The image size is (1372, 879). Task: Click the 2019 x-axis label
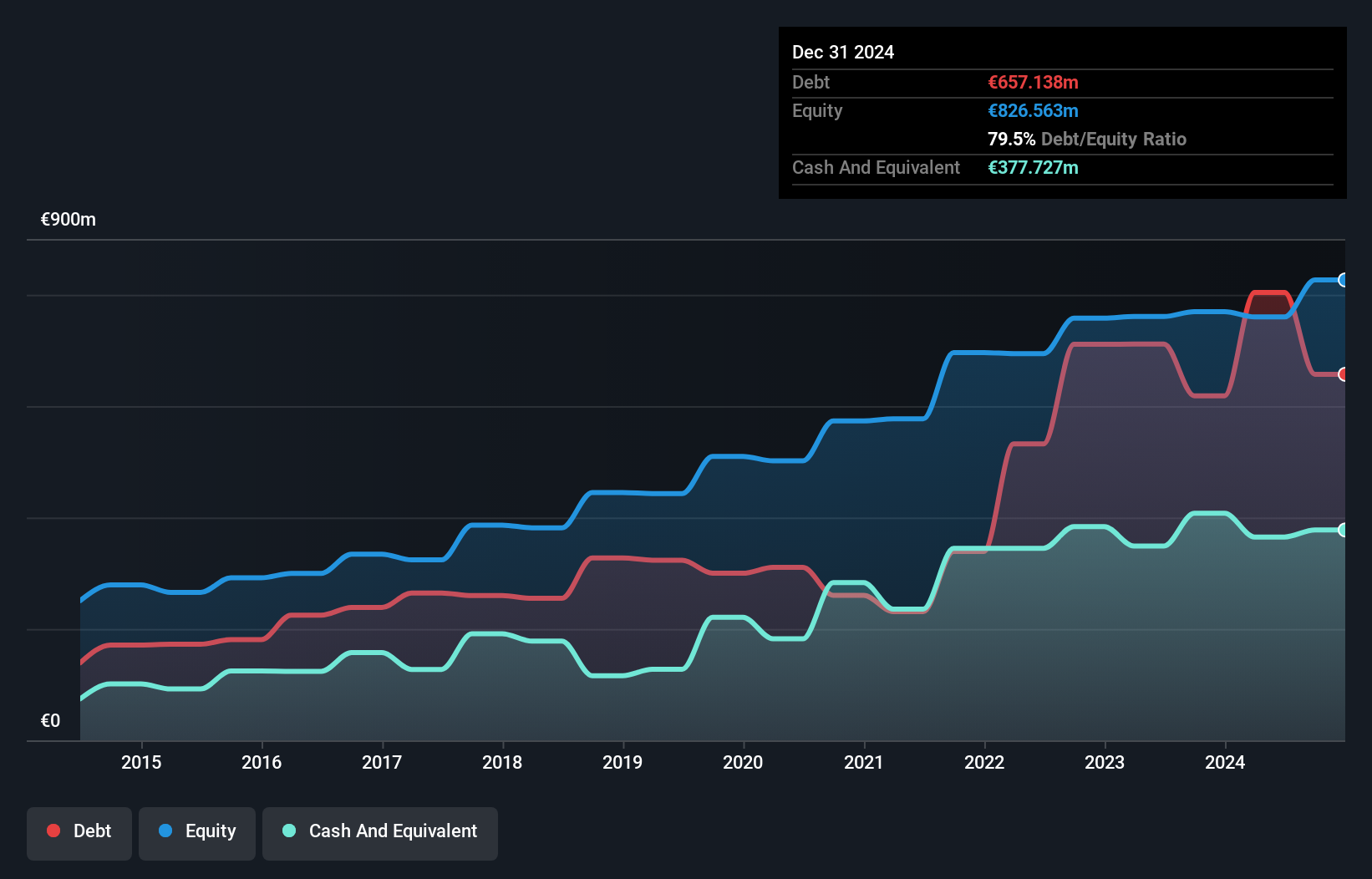pyautogui.click(x=622, y=762)
